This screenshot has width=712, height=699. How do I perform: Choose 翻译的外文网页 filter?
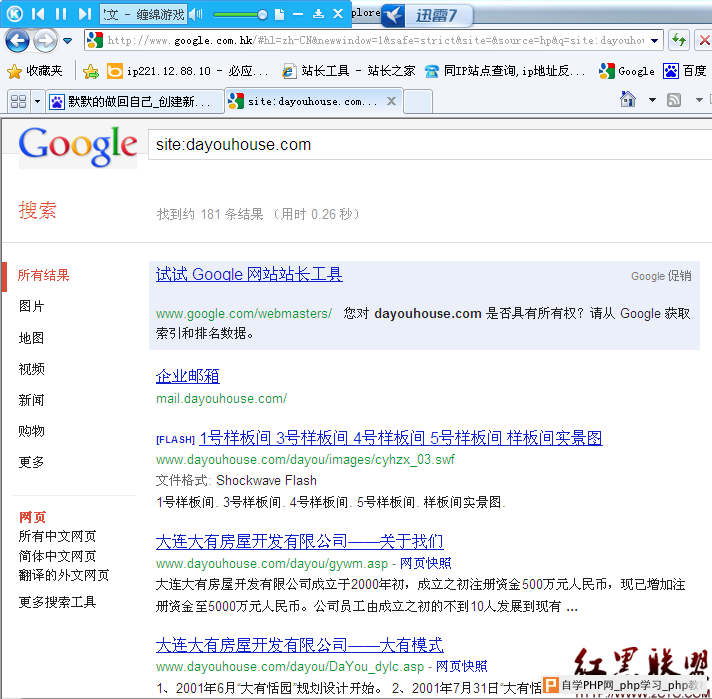point(64,575)
